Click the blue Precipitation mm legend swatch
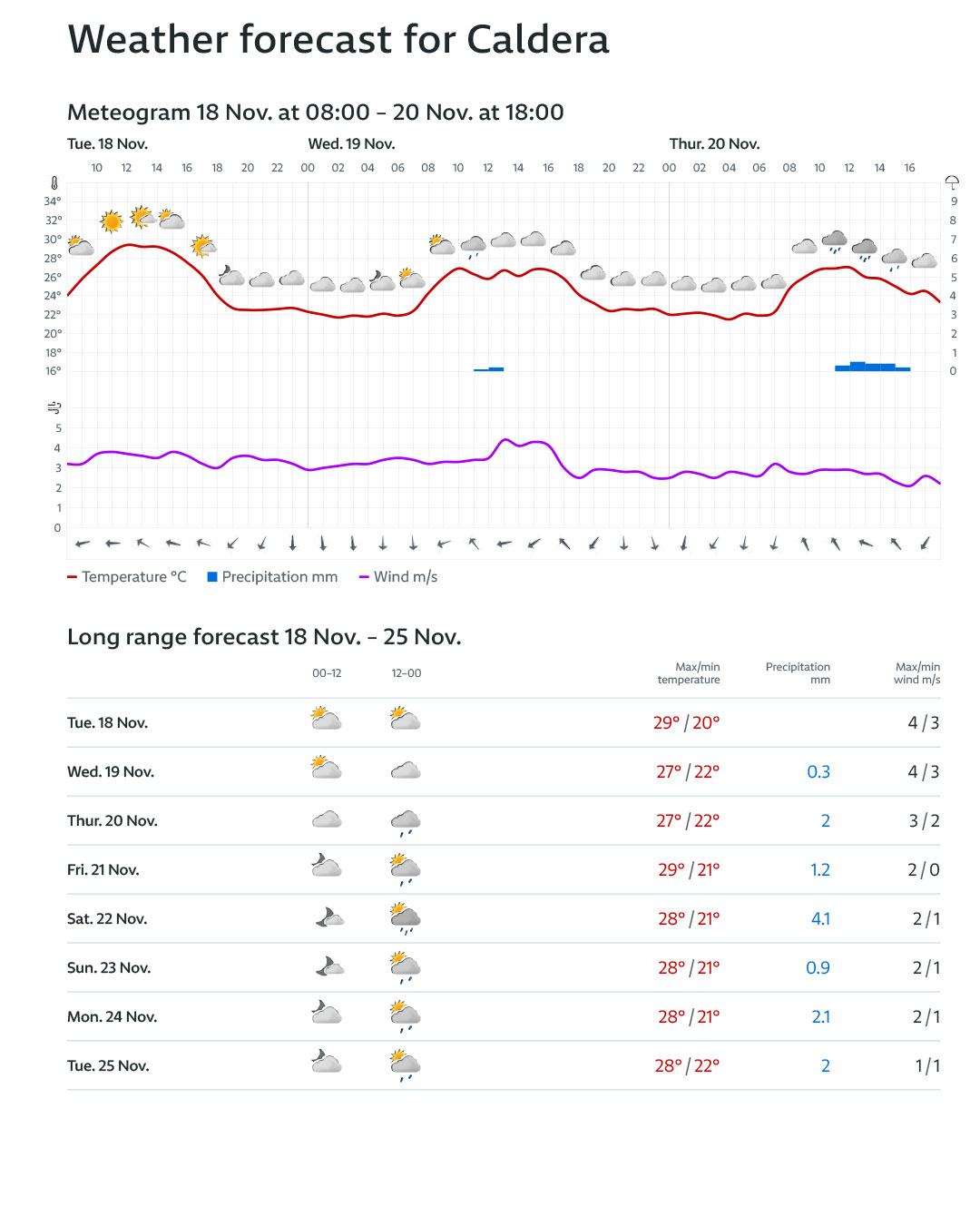Viewport: 980px width, 1206px height. (x=212, y=577)
